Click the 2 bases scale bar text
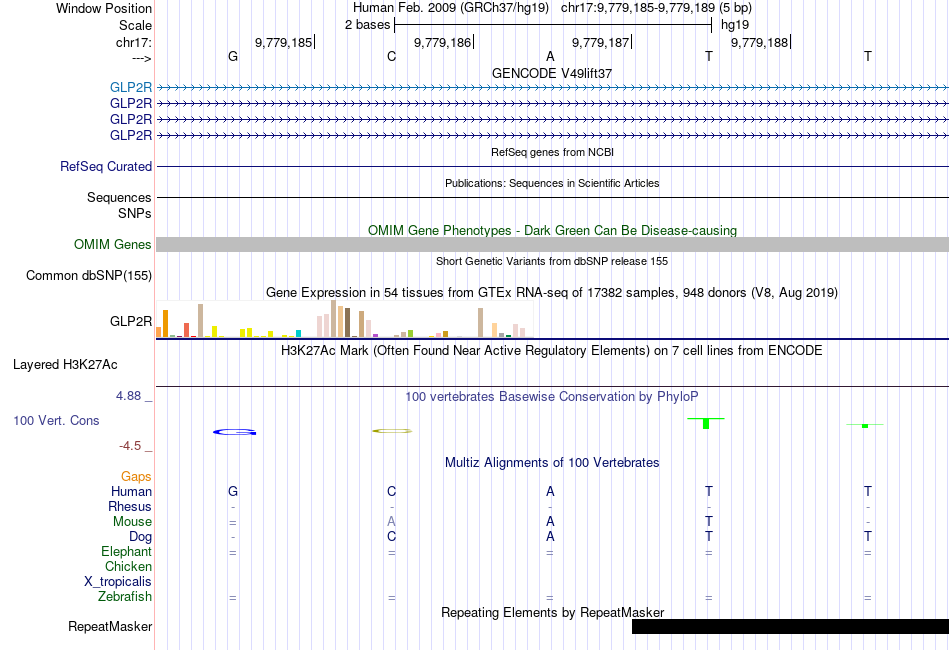This screenshot has width=950, height=650. 367,25
